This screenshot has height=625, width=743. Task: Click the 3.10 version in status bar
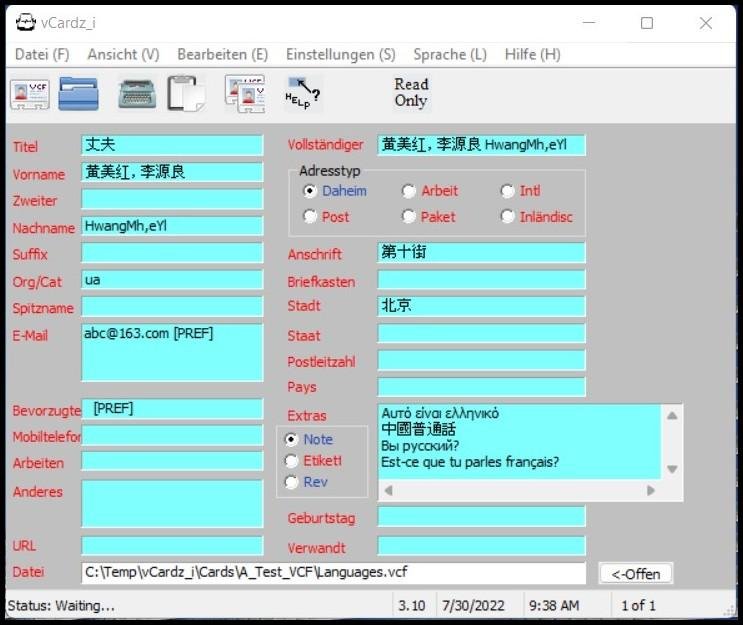[x=411, y=606]
